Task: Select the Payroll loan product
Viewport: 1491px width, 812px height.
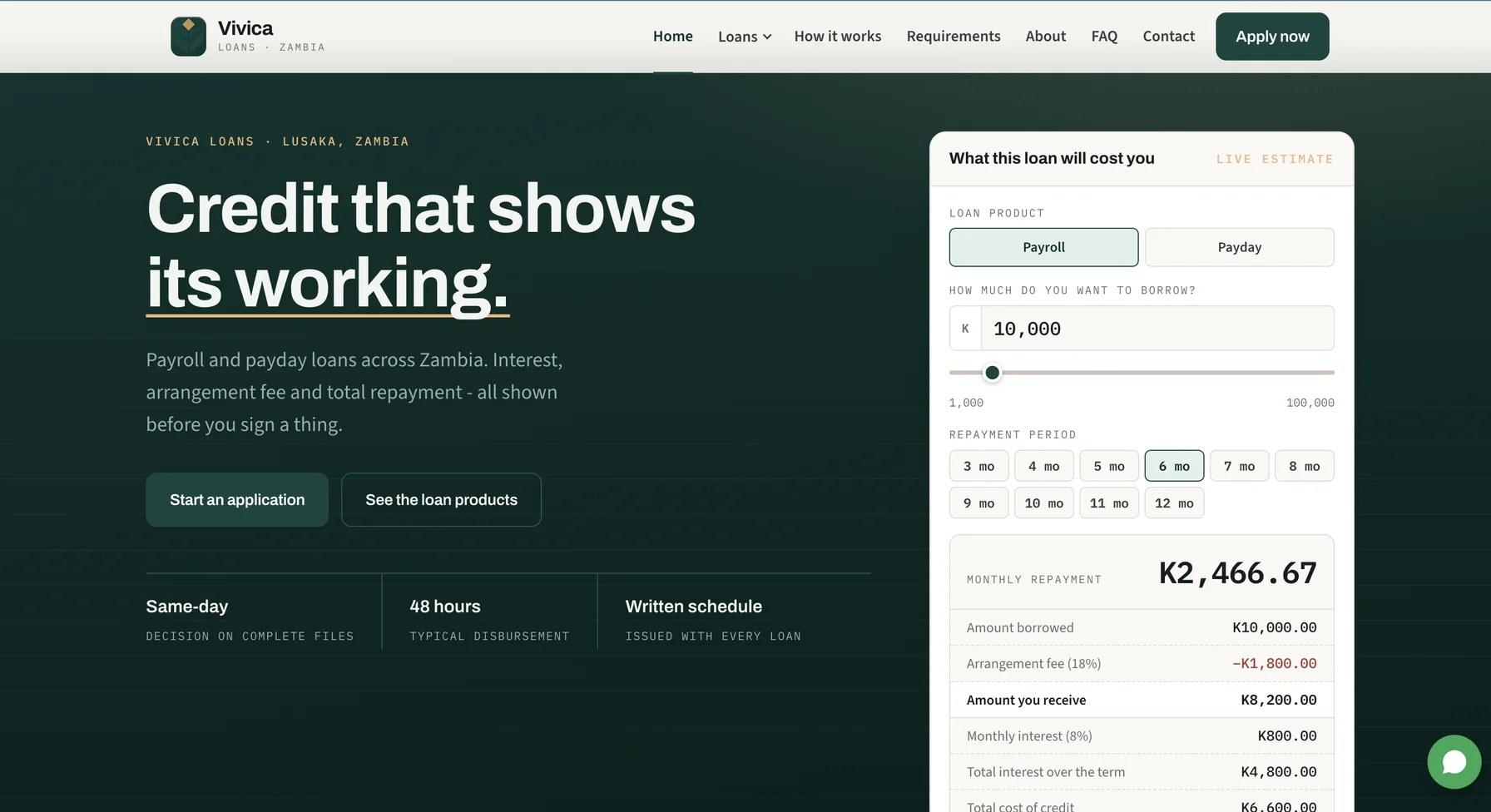Action: [1043, 247]
